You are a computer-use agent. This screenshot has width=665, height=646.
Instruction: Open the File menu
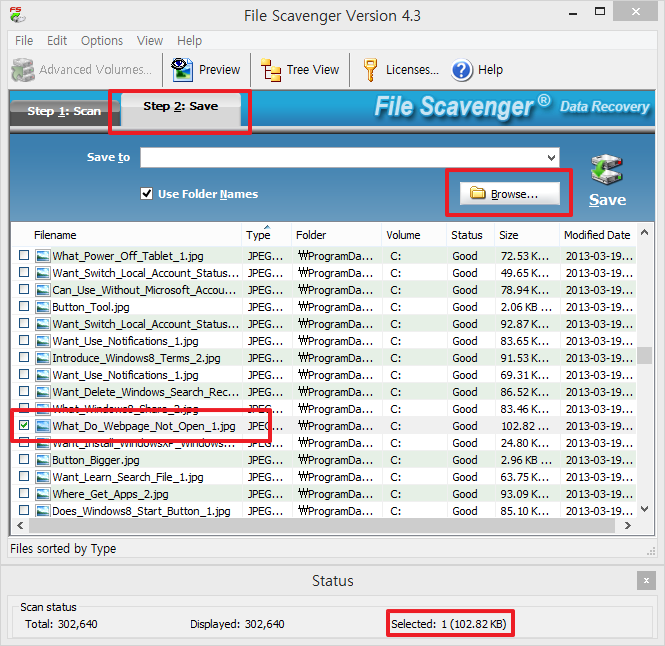[24, 41]
